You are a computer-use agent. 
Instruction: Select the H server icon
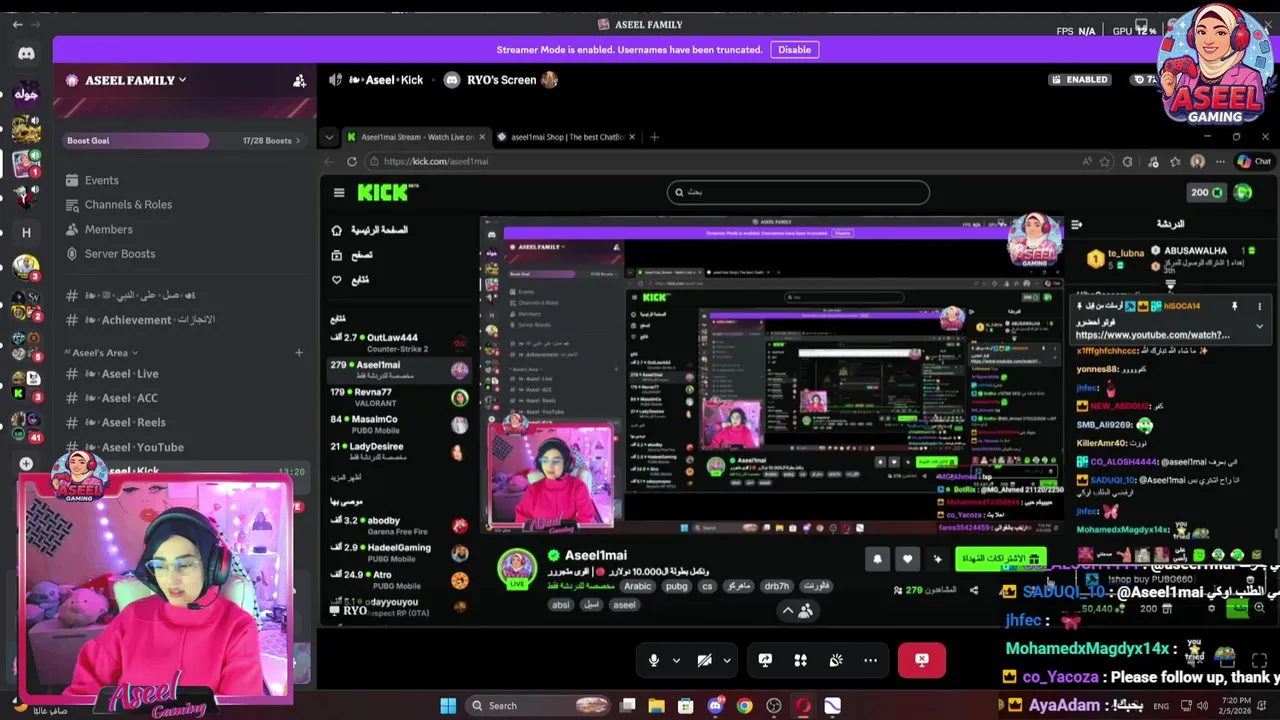[x=26, y=232]
